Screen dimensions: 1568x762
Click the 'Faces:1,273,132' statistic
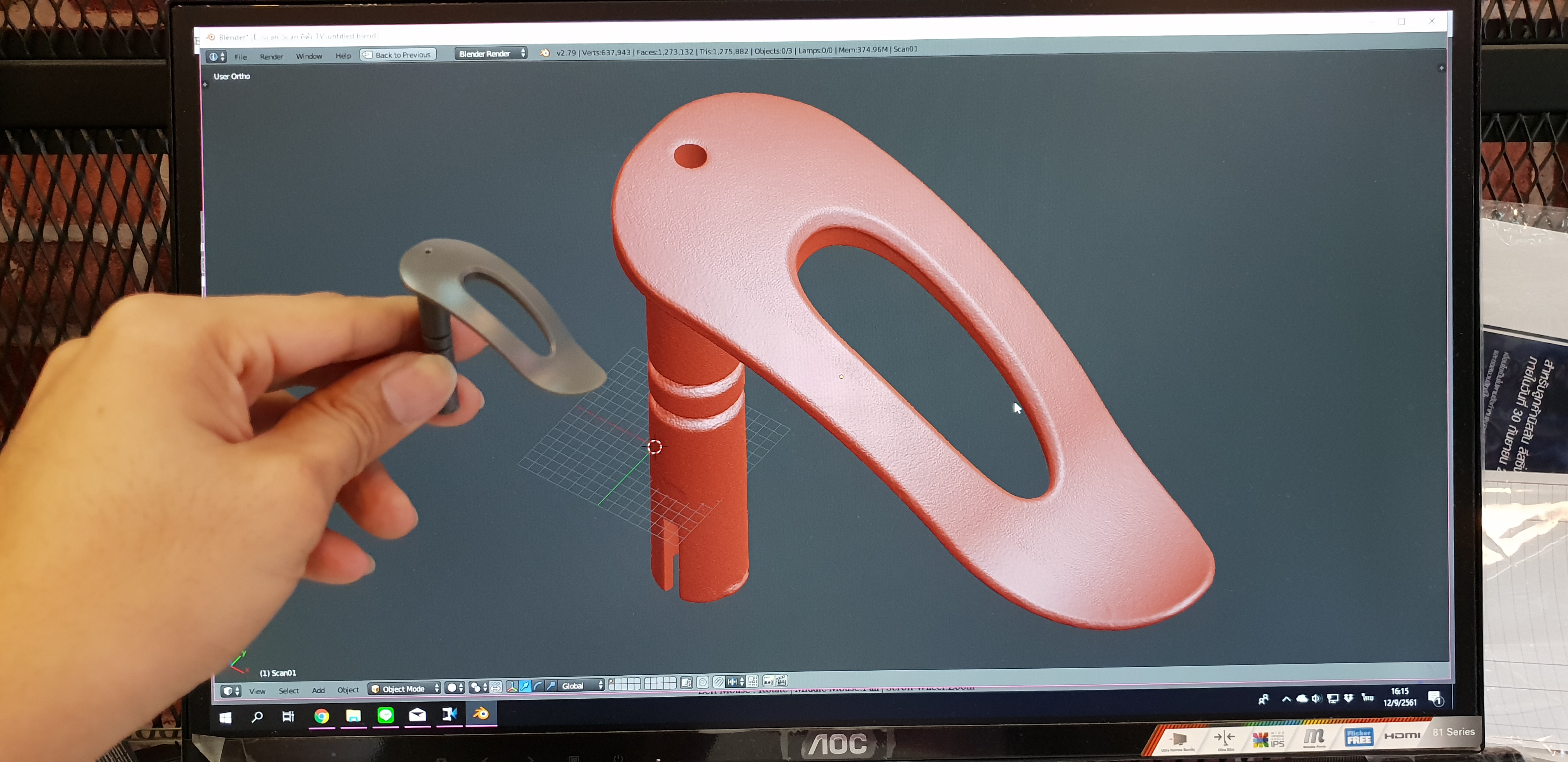665,52
